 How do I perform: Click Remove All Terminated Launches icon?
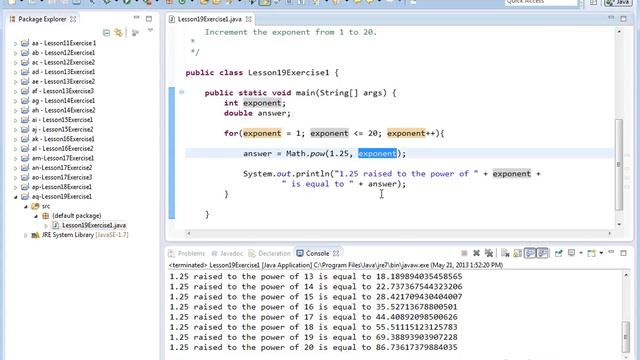coord(489,253)
